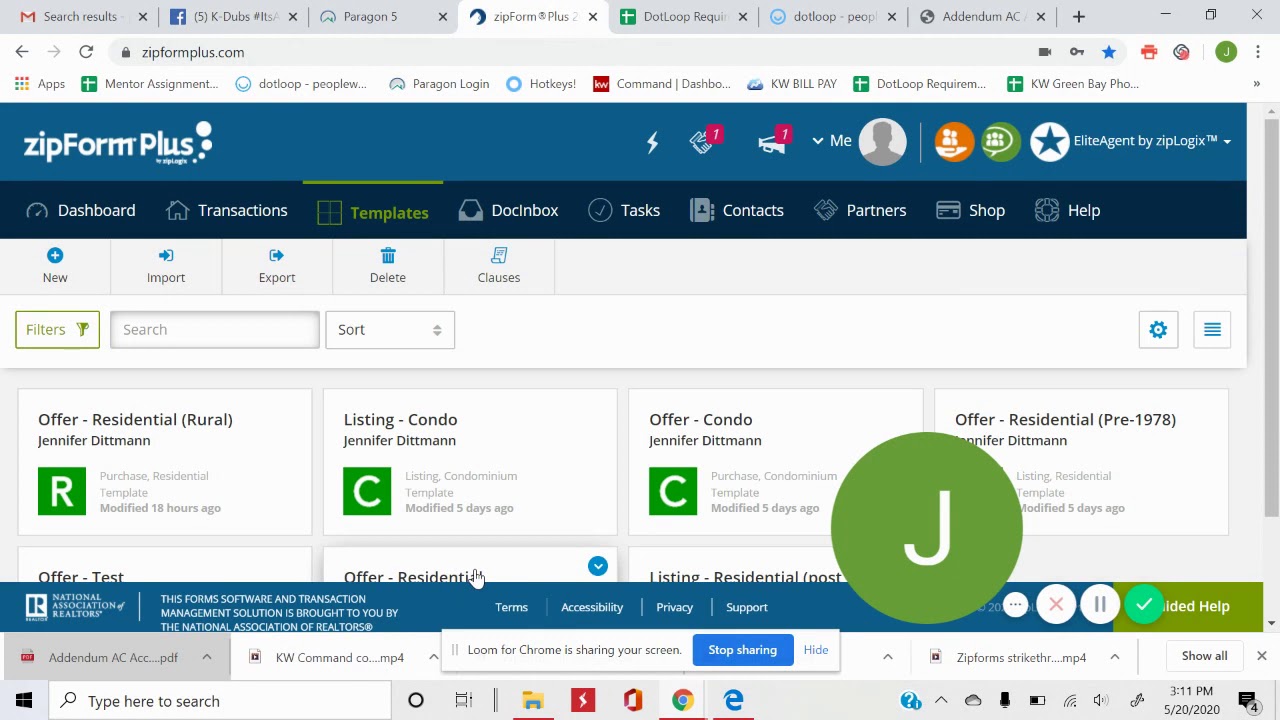Expand the KW Command mp4 download menu
Image resolution: width=1280 pixels, height=720 pixels.
click(x=433, y=657)
